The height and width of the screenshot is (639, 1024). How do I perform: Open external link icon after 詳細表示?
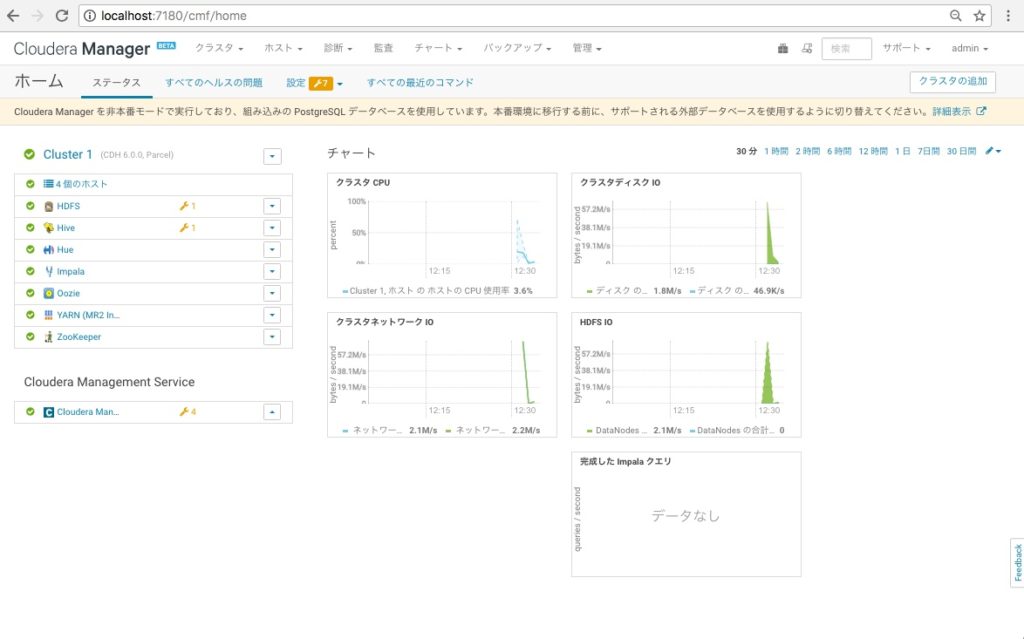(981, 112)
